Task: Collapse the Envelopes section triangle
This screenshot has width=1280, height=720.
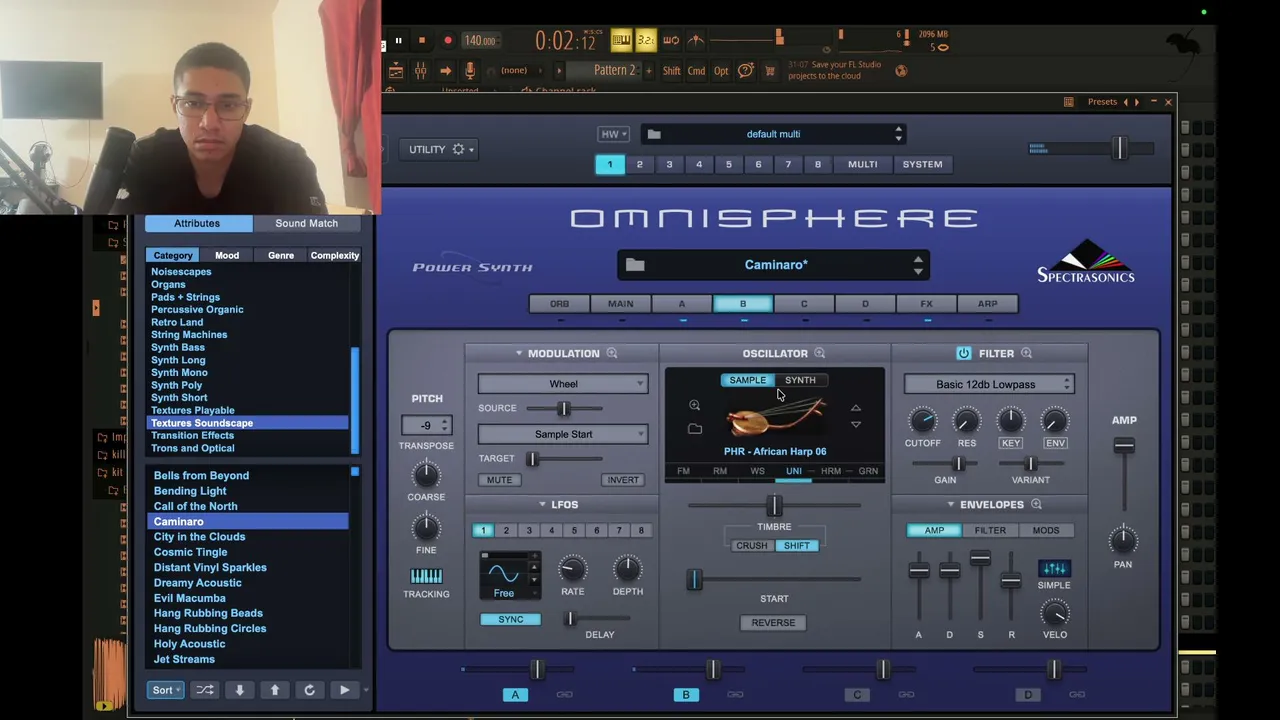Action: click(950, 504)
